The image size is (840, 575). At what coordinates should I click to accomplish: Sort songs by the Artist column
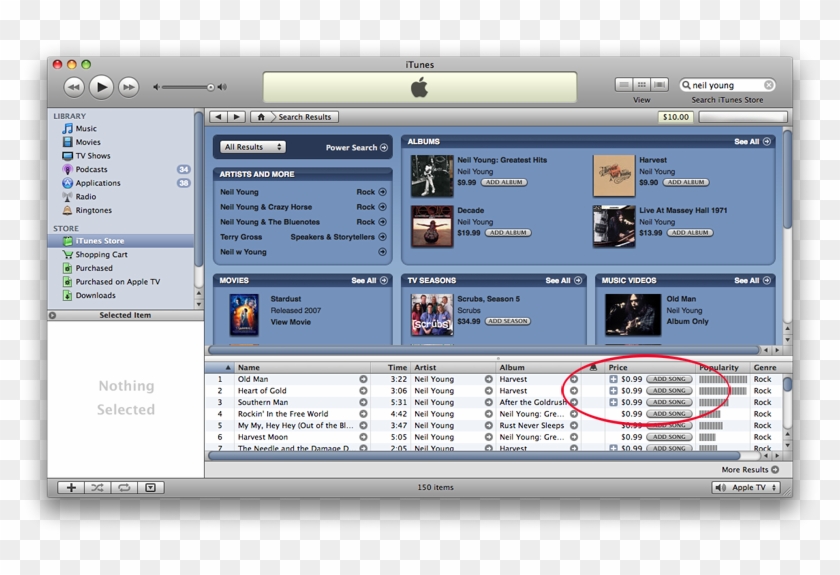click(453, 368)
